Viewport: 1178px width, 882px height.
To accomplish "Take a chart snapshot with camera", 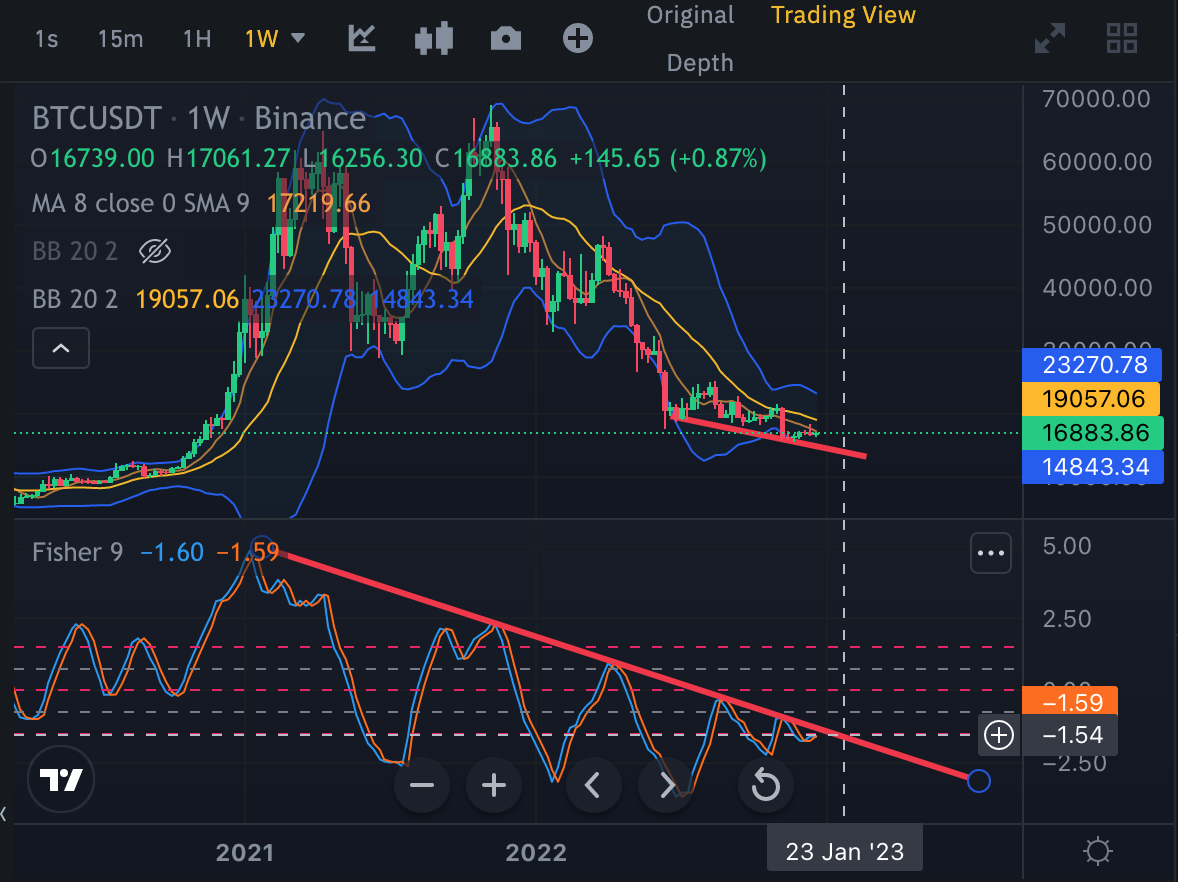I will click(x=506, y=38).
